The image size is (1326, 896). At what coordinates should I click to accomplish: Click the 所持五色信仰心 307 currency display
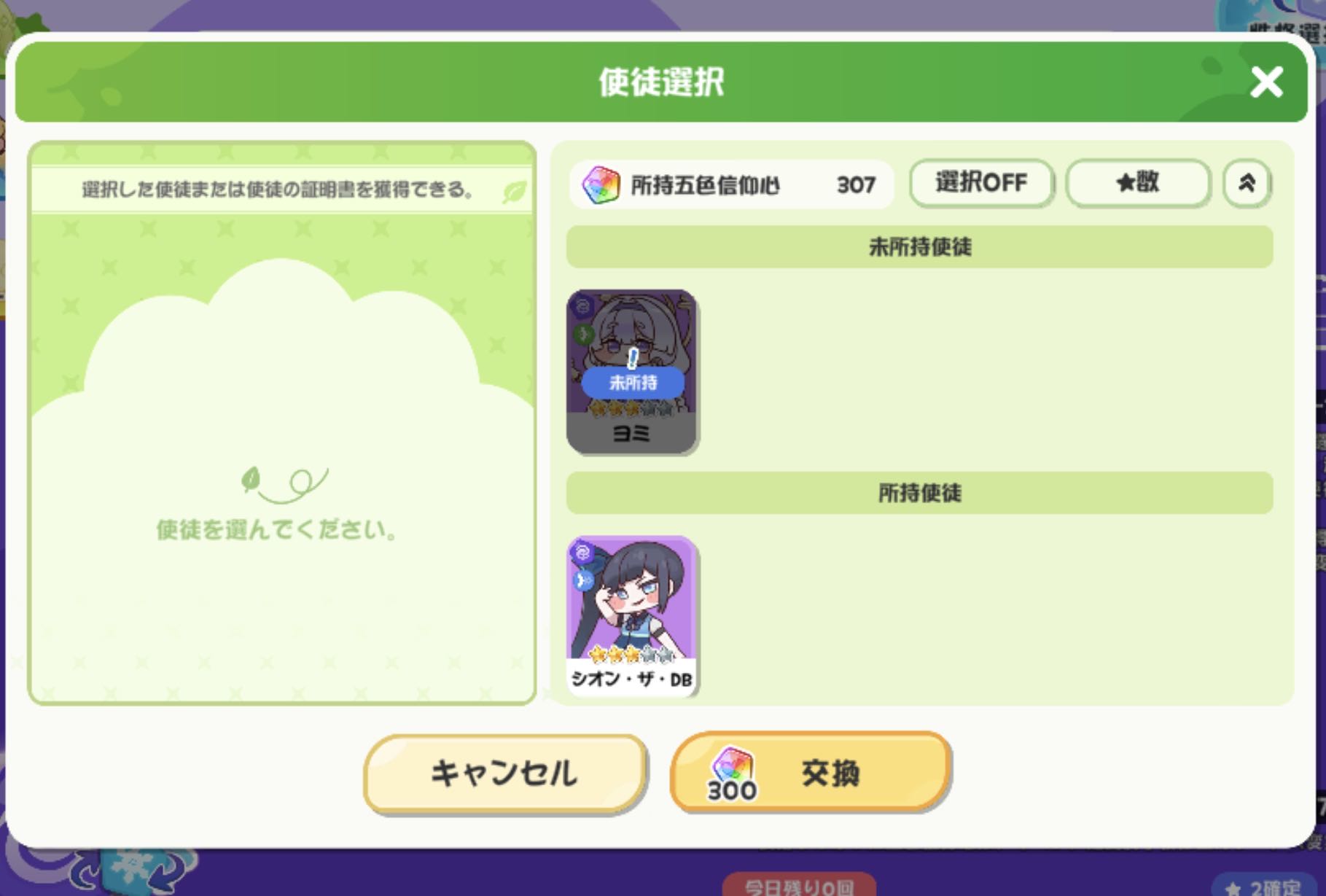point(731,184)
